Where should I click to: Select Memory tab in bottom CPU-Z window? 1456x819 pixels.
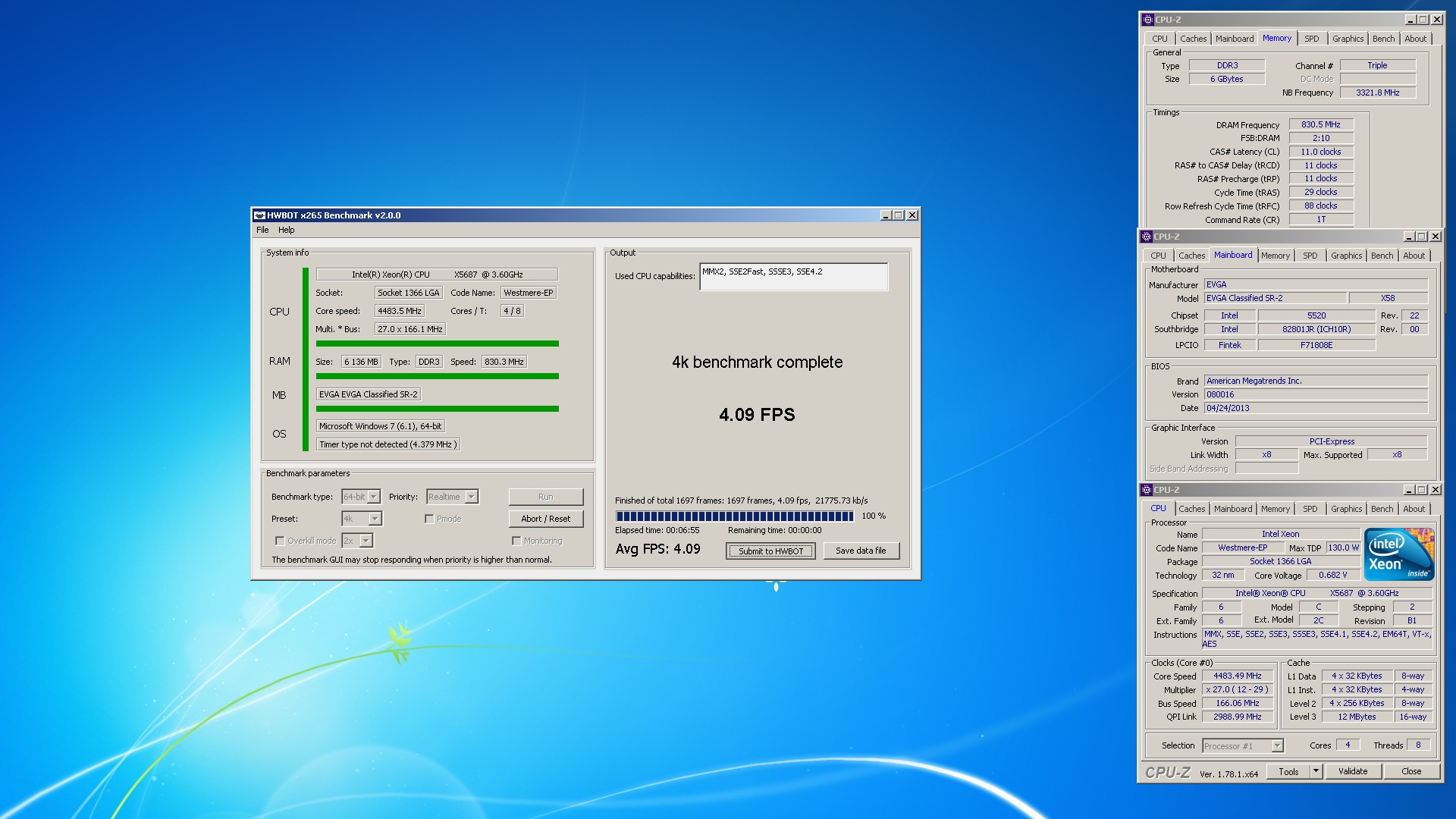point(1275,509)
